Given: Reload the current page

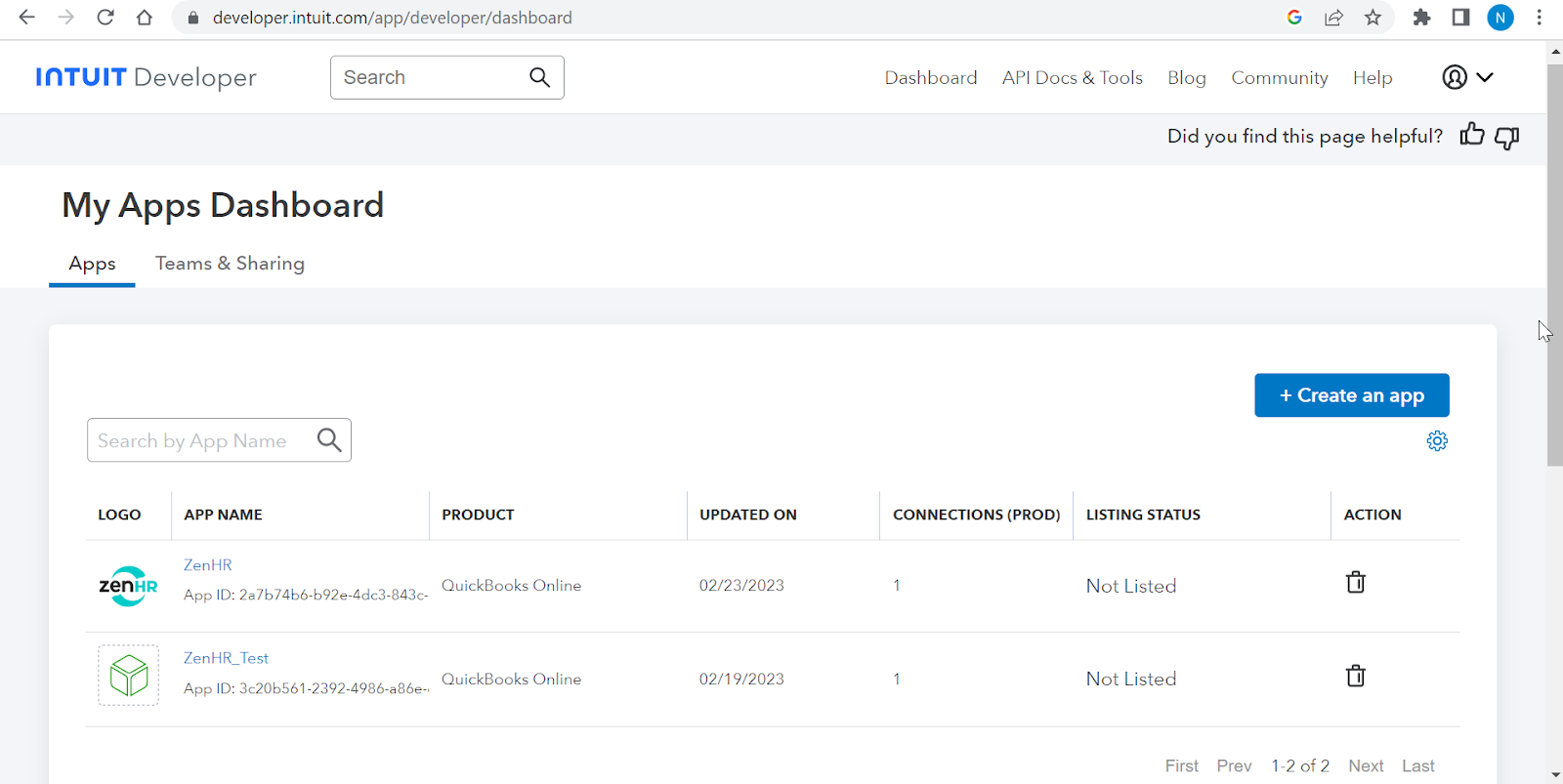Looking at the screenshot, I should coord(106,18).
